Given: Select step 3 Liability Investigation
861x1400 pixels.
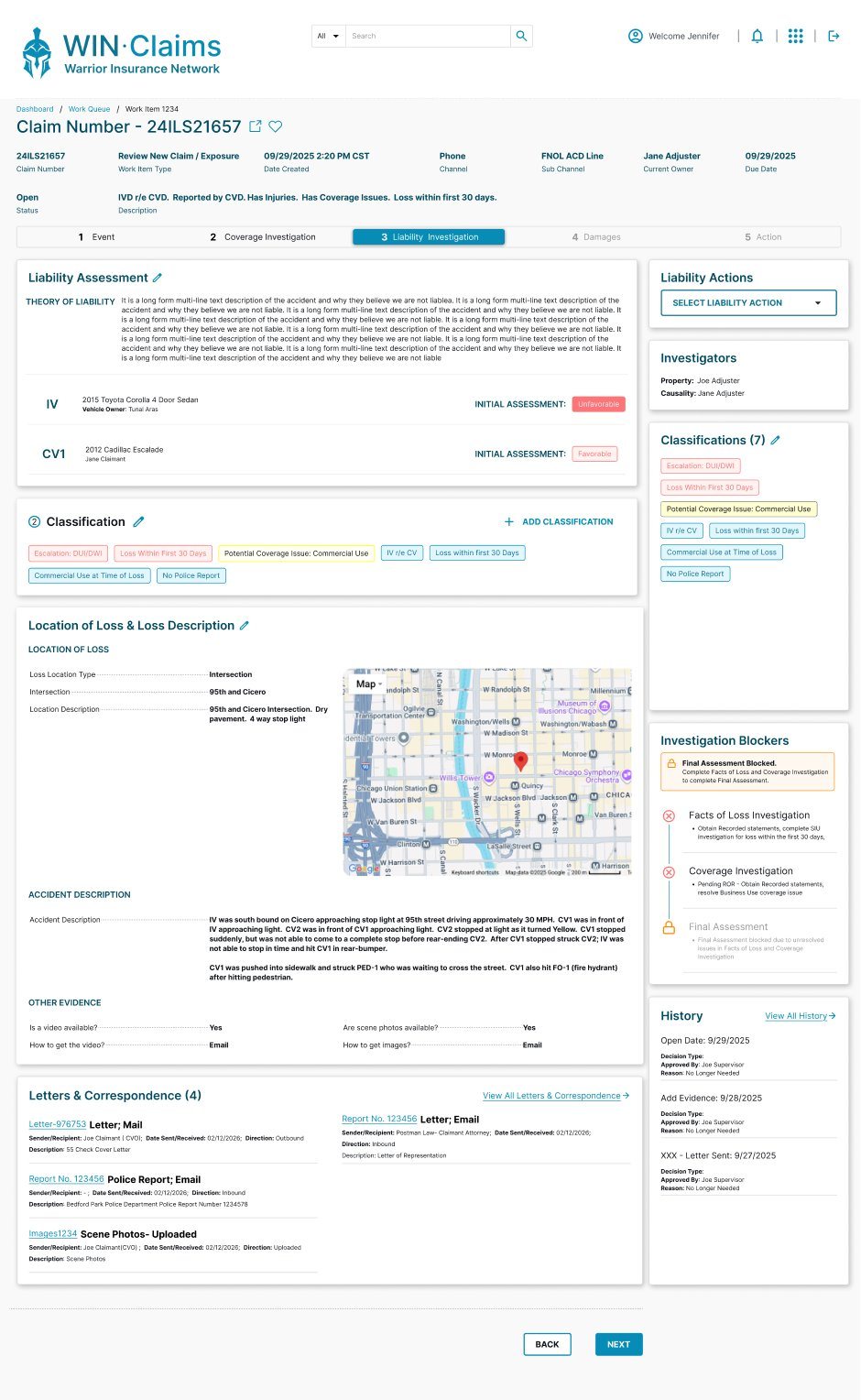Looking at the screenshot, I should [x=429, y=237].
